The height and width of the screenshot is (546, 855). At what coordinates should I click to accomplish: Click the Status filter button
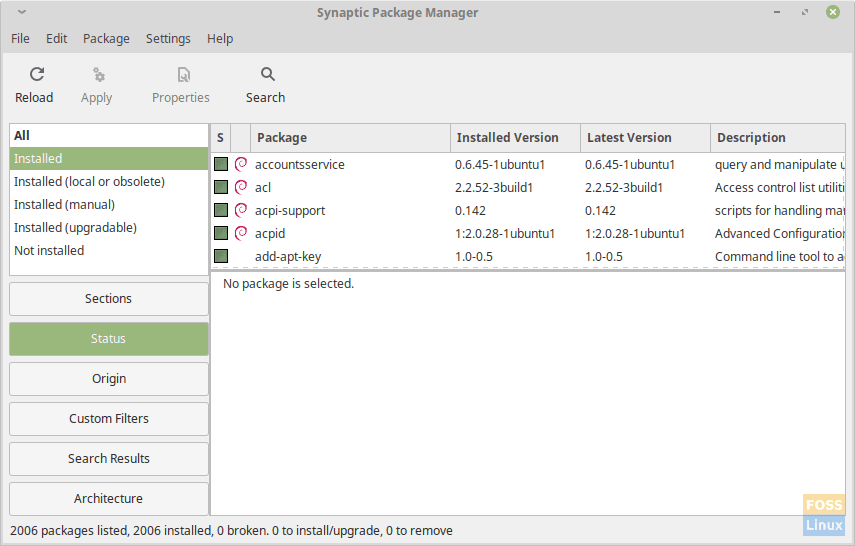[109, 339]
